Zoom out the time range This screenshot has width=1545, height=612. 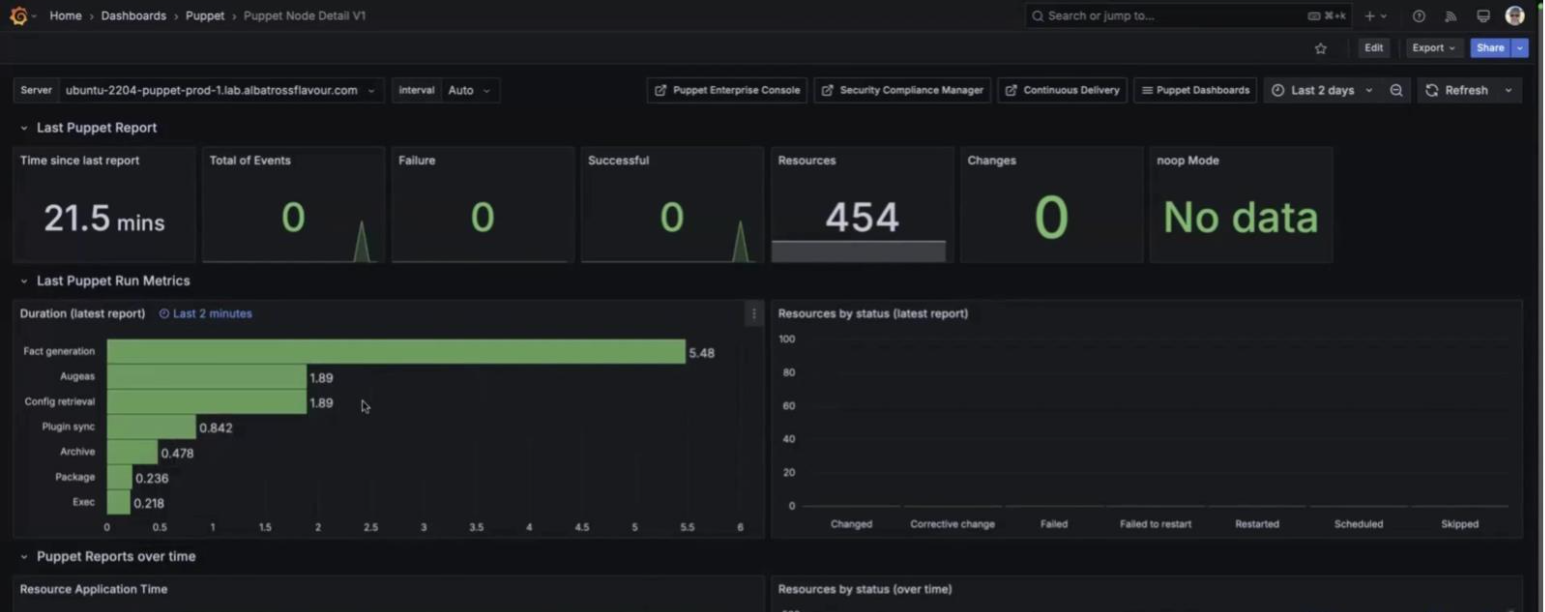[x=1396, y=90]
